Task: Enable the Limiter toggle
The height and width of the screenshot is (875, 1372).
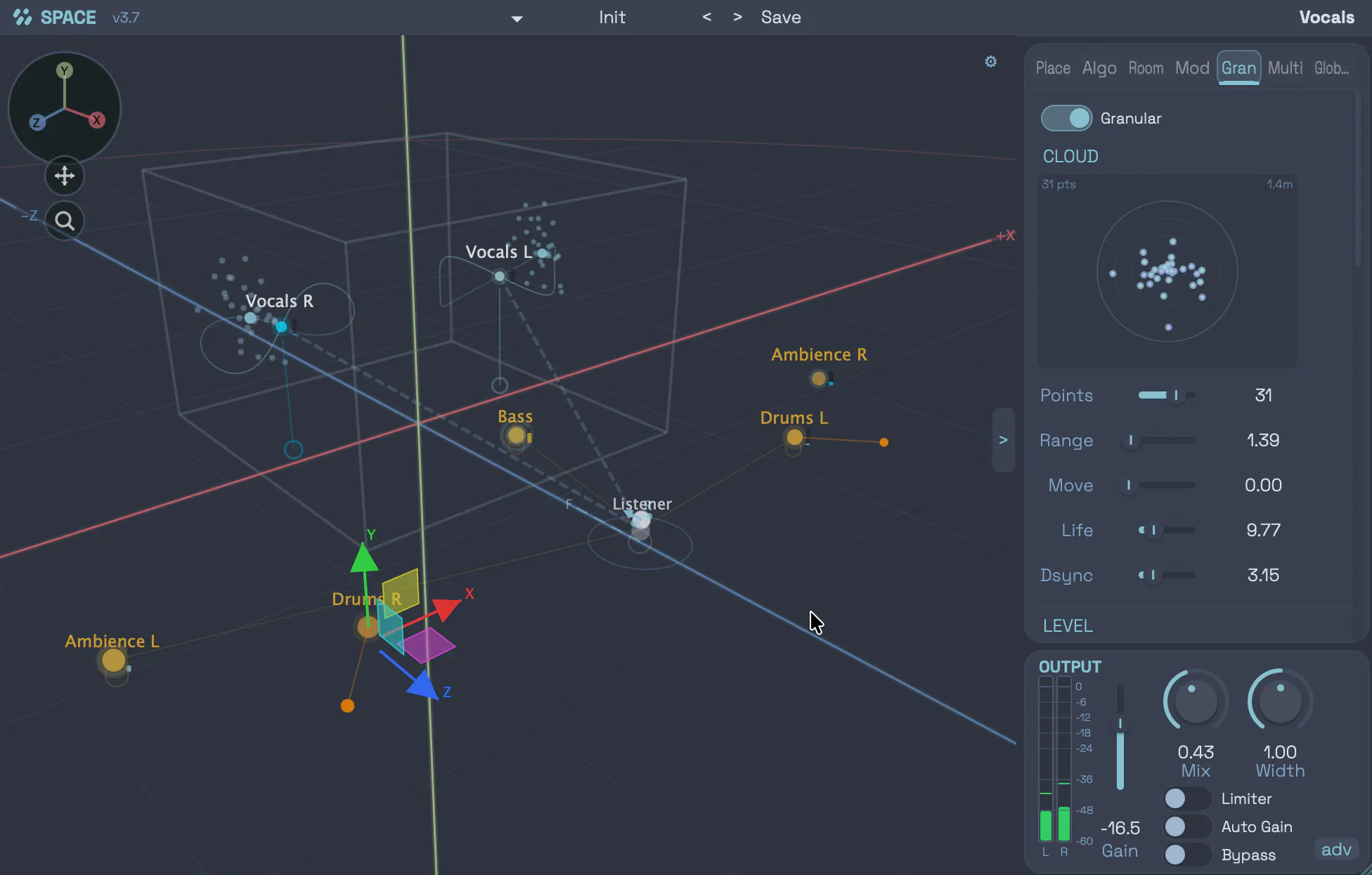Action: click(1187, 798)
